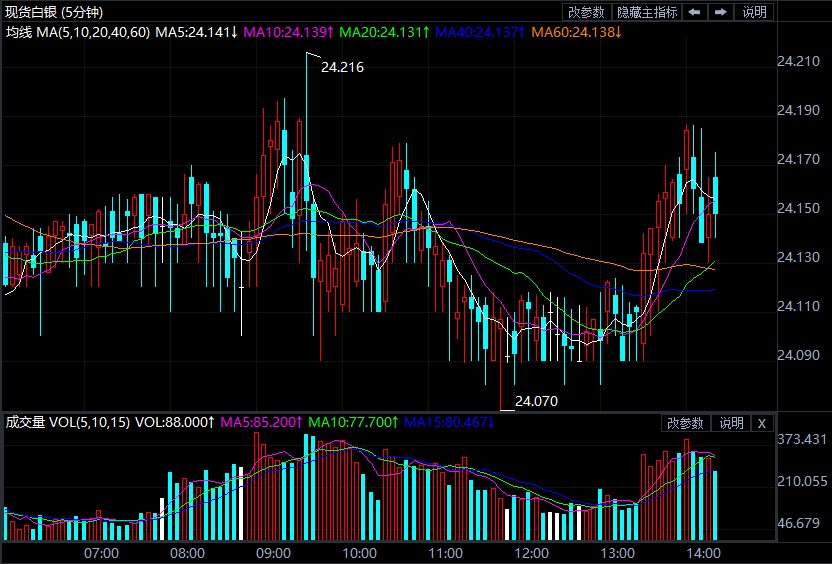Click 改参数 in the main chart header
This screenshot has height=564, width=832.
pos(586,12)
